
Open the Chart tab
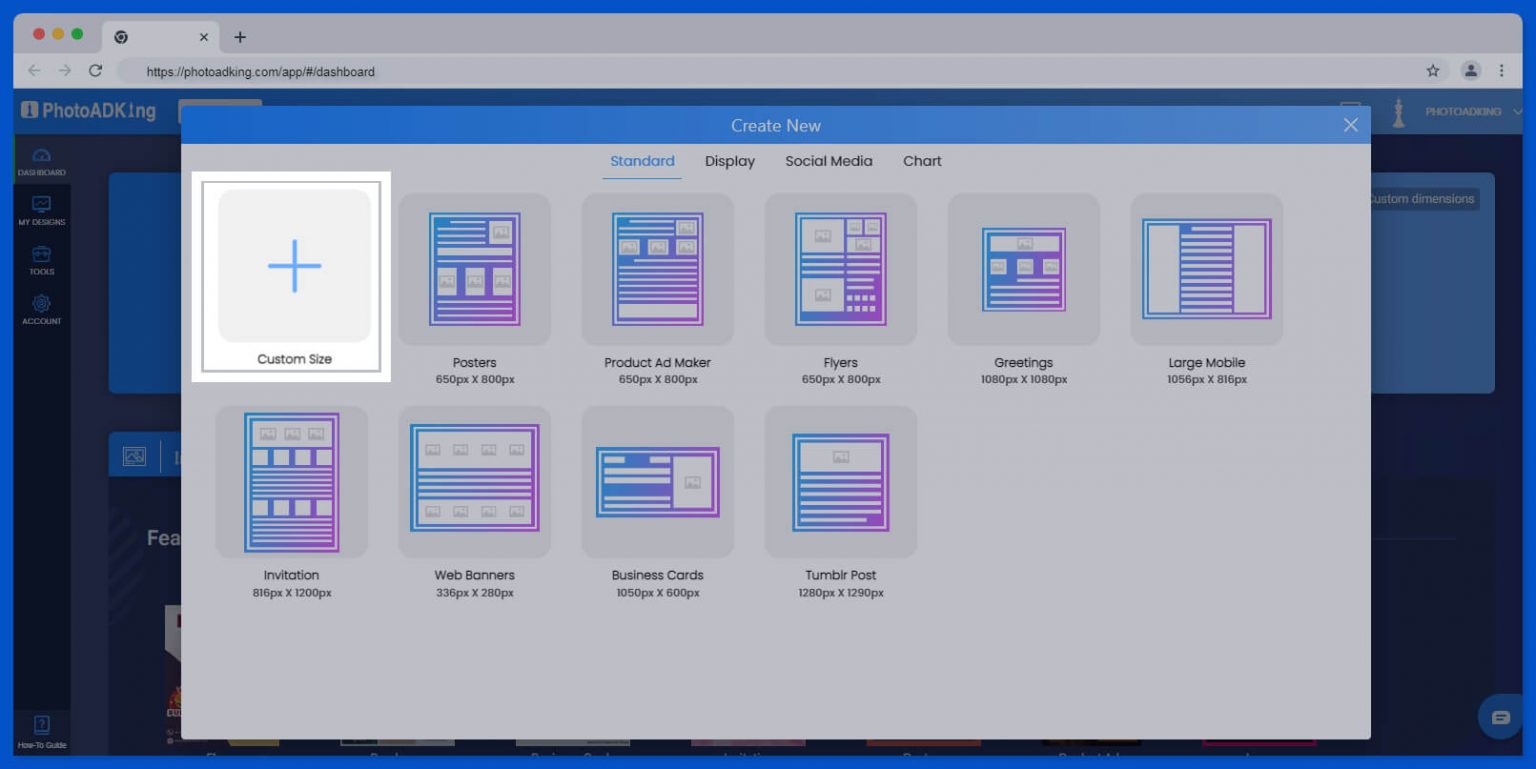(922, 161)
